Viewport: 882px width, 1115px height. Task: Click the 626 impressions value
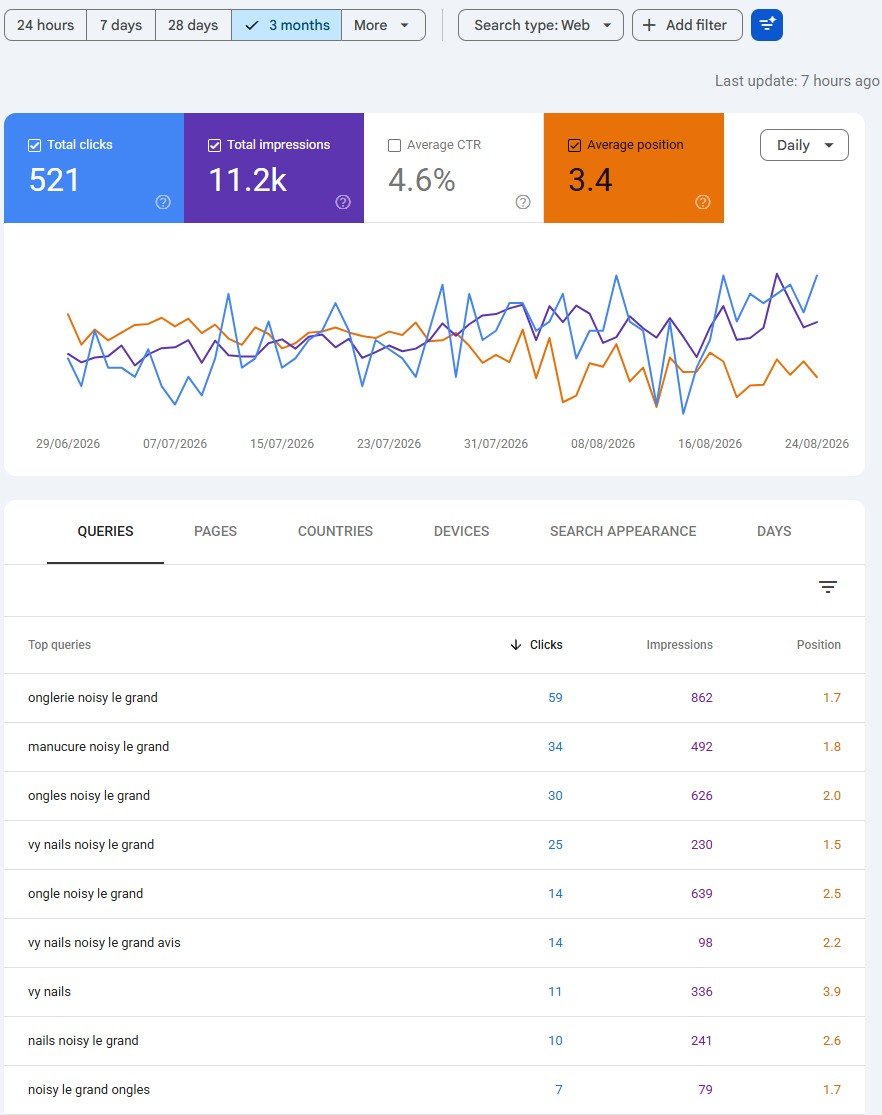pos(701,796)
